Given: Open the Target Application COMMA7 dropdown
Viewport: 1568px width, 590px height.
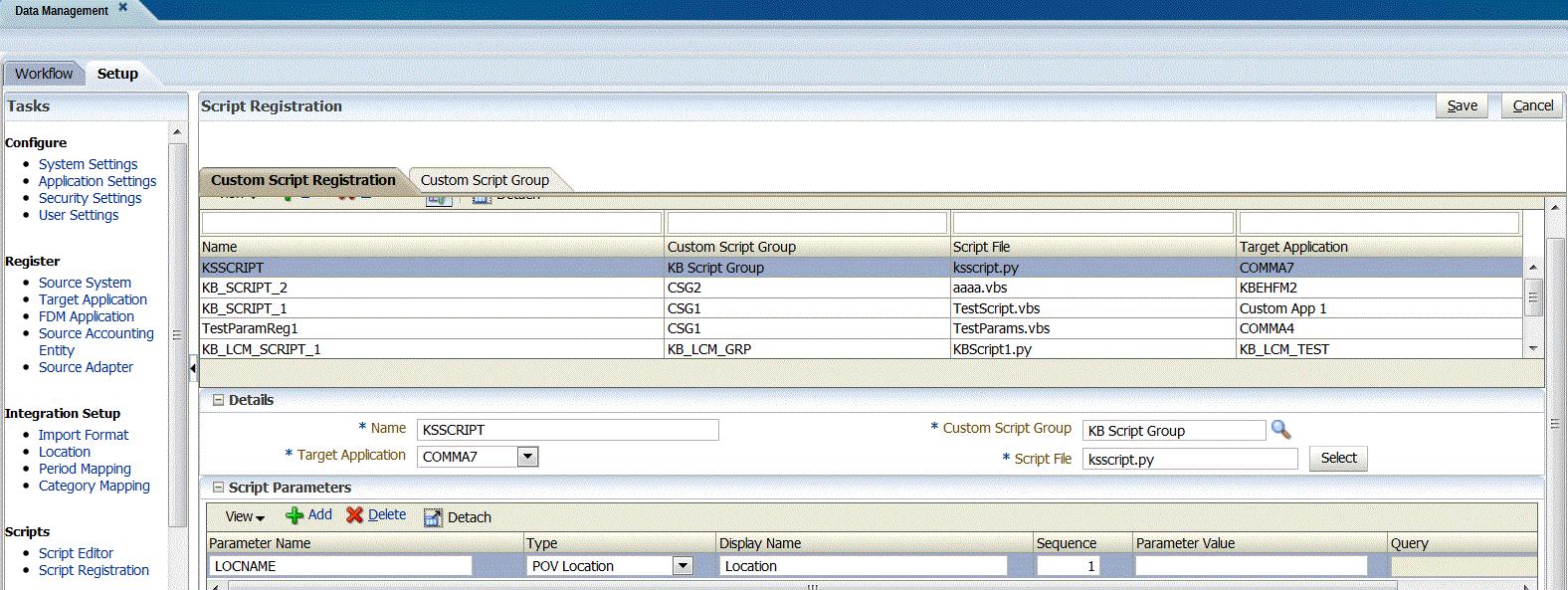Looking at the screenshot, I should click(528, 457).
